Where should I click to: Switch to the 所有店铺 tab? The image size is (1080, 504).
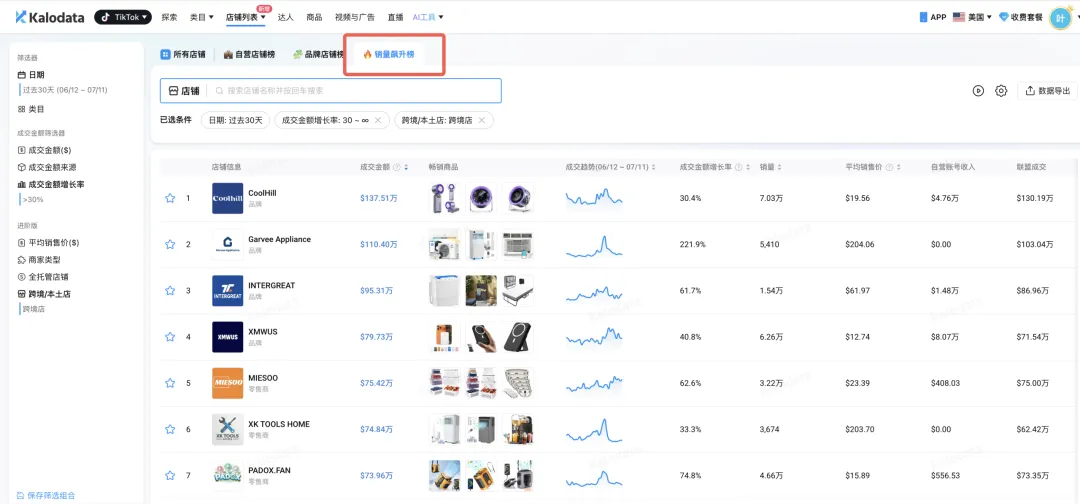[183, 54]
